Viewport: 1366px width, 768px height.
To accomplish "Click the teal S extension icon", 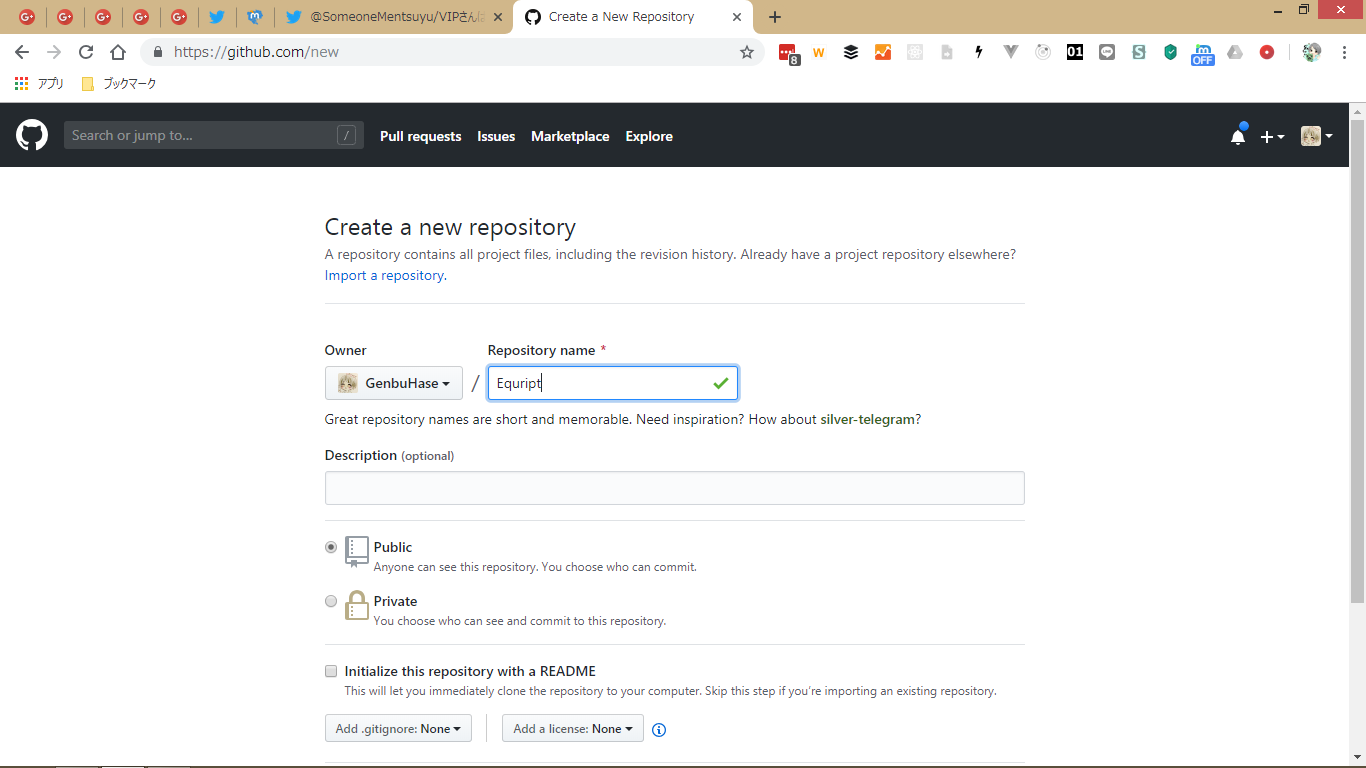I will point(1139,52).
